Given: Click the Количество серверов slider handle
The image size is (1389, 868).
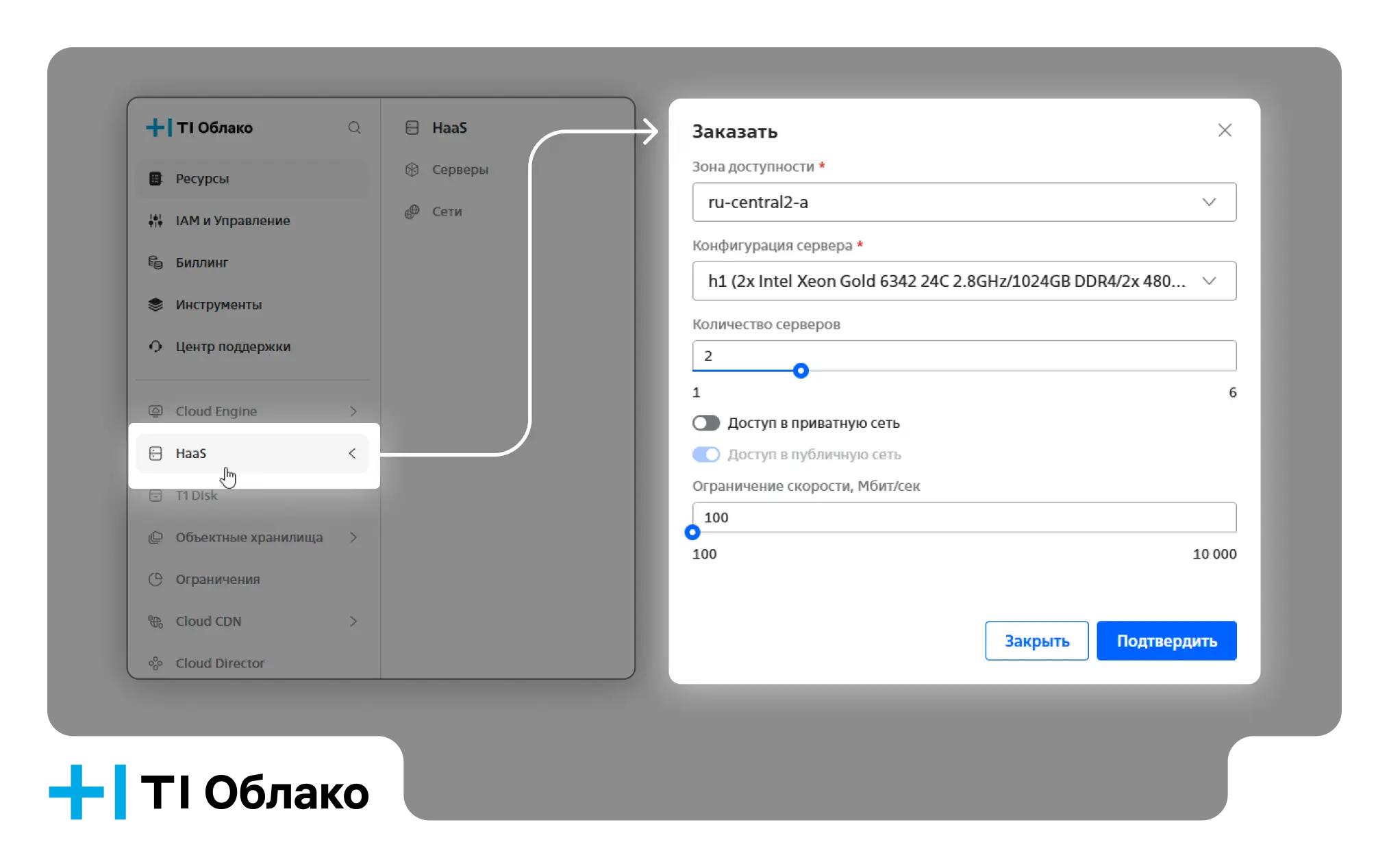Looking at the screenshot, I should pyautogui.click(x=801, y=371).
